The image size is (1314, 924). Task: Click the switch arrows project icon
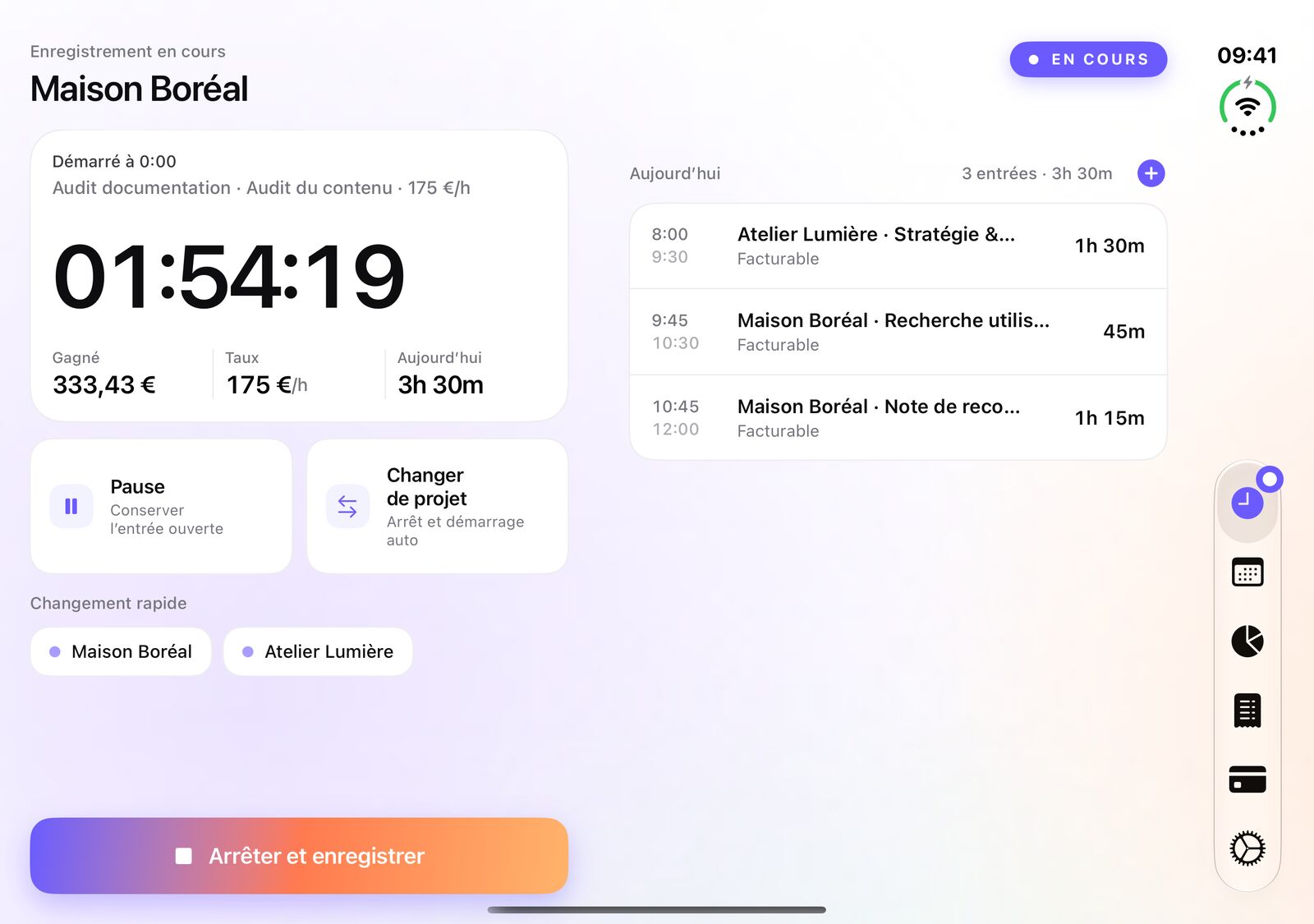click(x=347, y=507)
